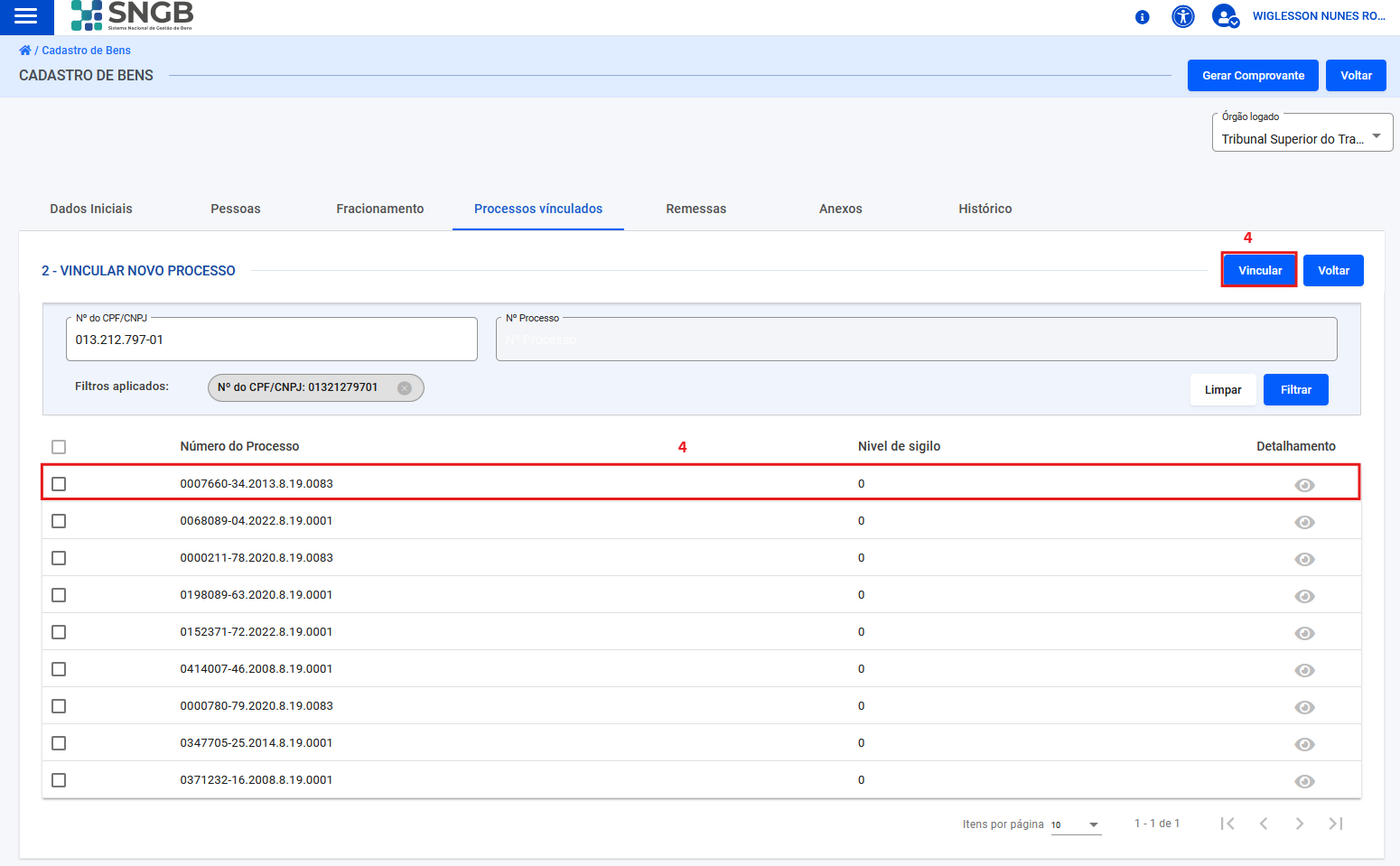Check the box for process 0000780-79.2020.8.19.0083
This screenshot has height=866, width=1400.
(59, 706)
